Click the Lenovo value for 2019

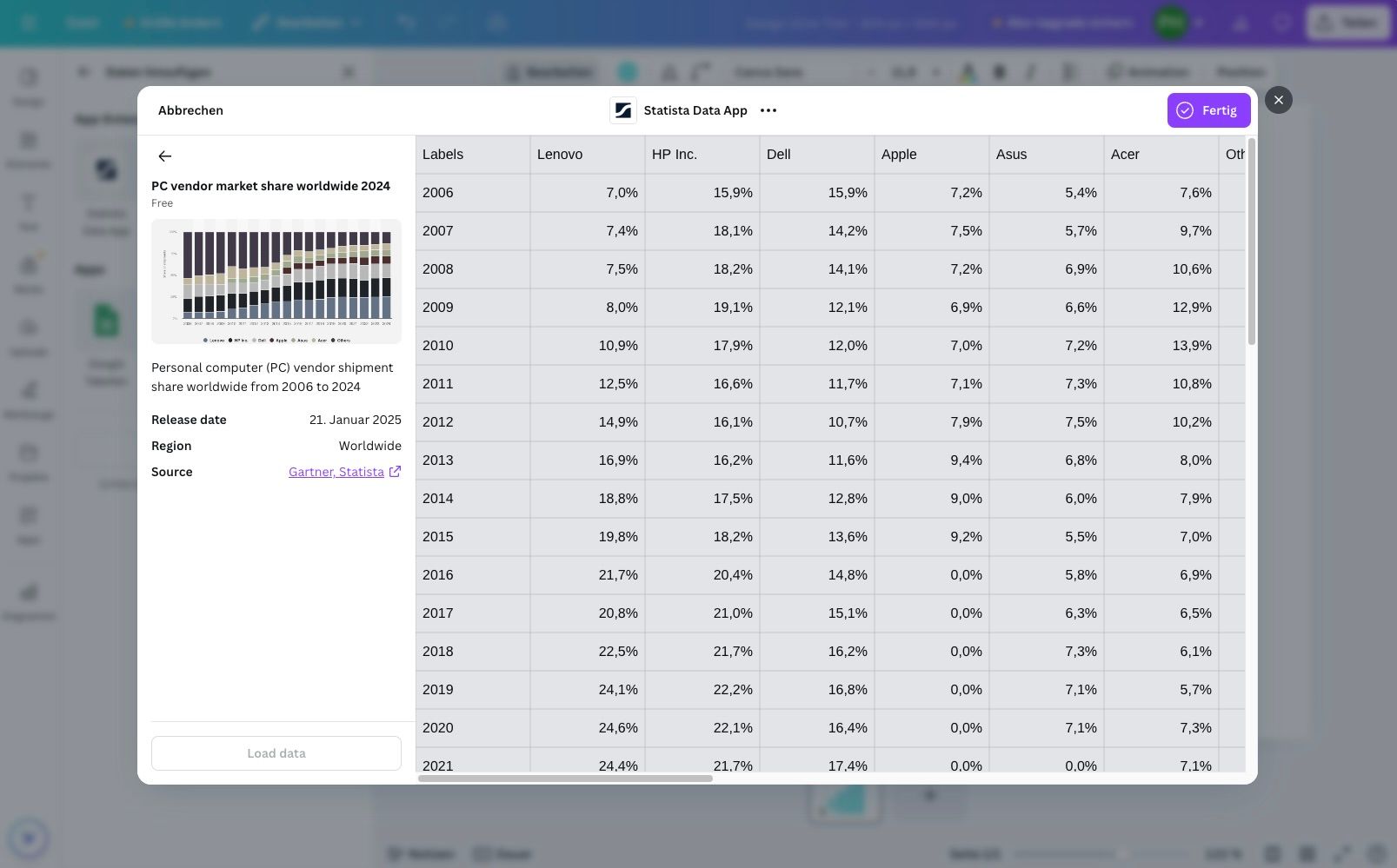(x=587, y=690)
